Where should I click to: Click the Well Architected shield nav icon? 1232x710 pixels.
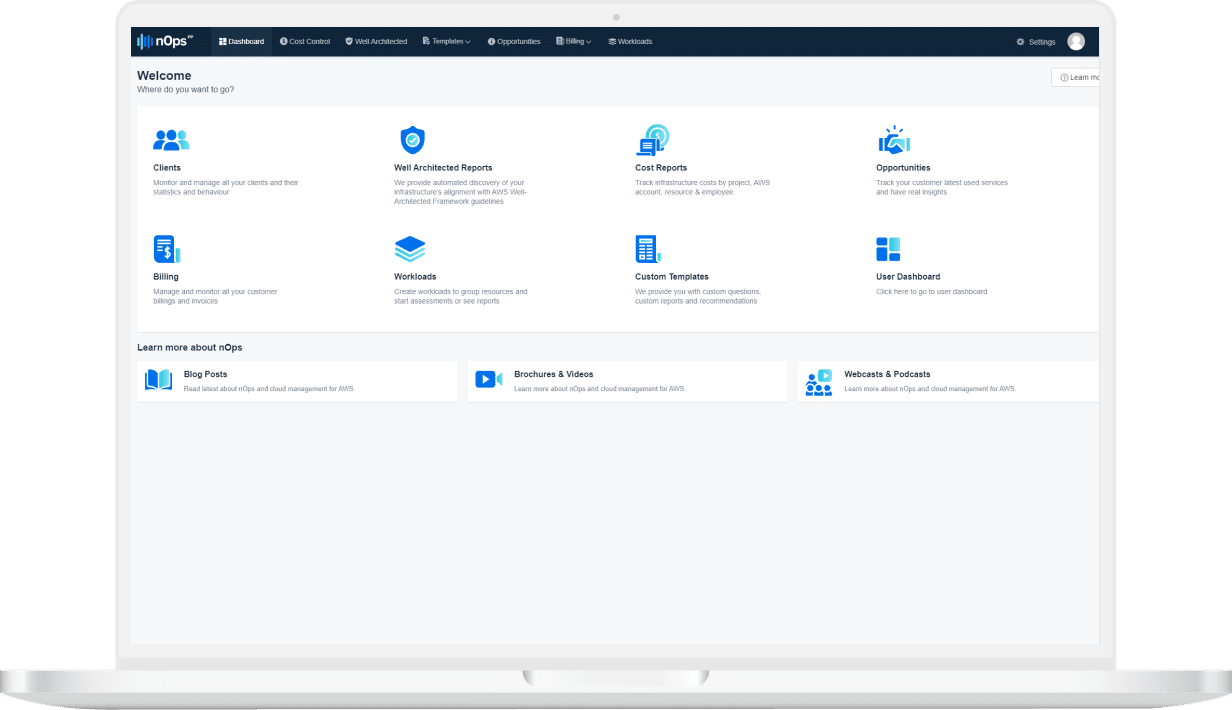coord(349,42)
